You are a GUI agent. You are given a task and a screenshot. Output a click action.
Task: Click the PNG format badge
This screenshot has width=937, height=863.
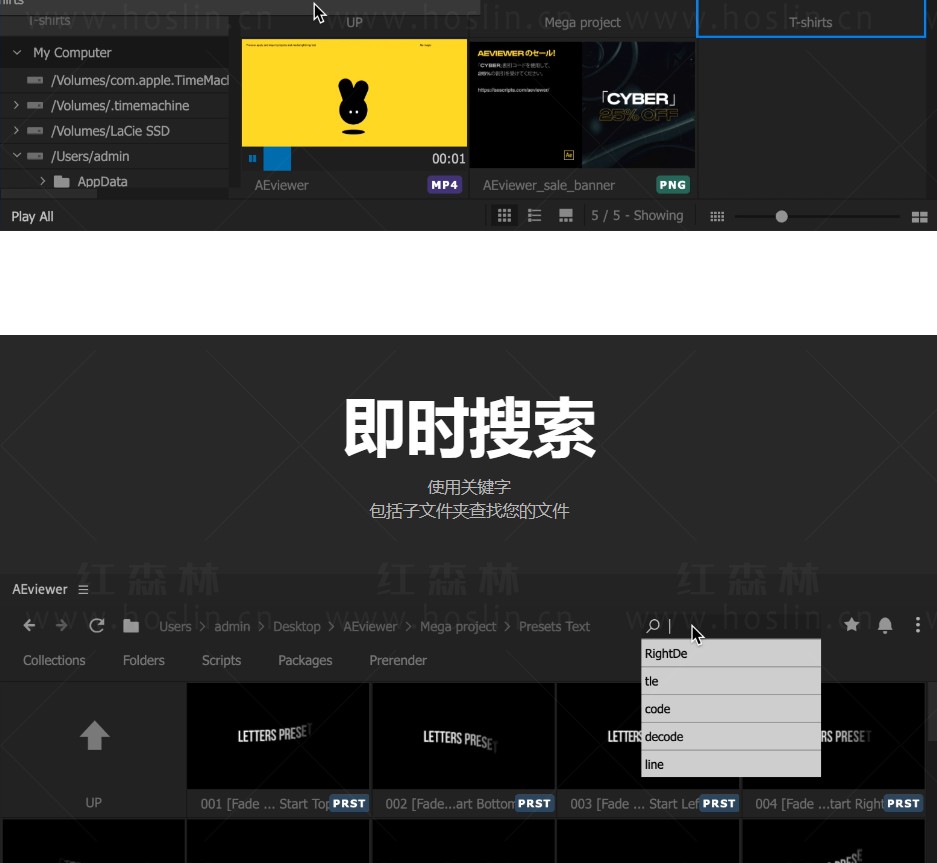[673, 185]
